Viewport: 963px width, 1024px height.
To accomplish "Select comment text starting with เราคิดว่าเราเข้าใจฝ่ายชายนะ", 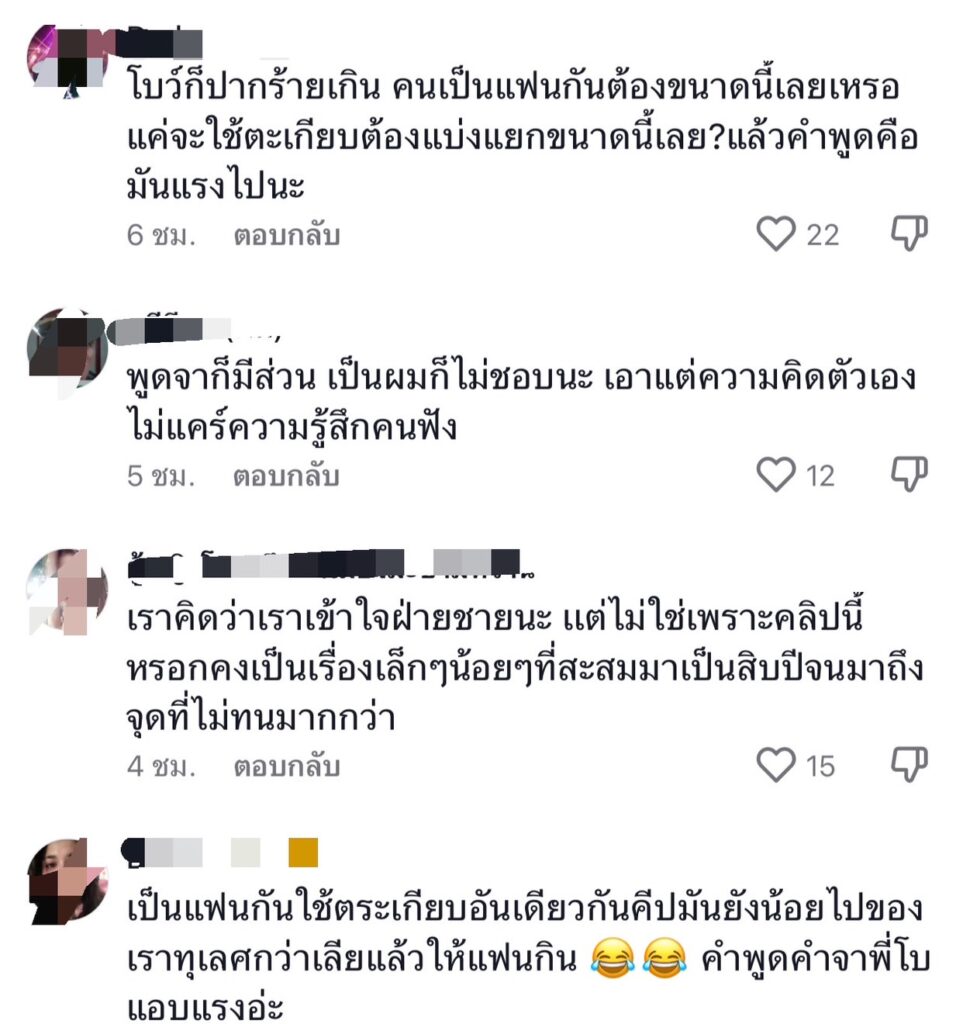I will click(x=524, y=667).
